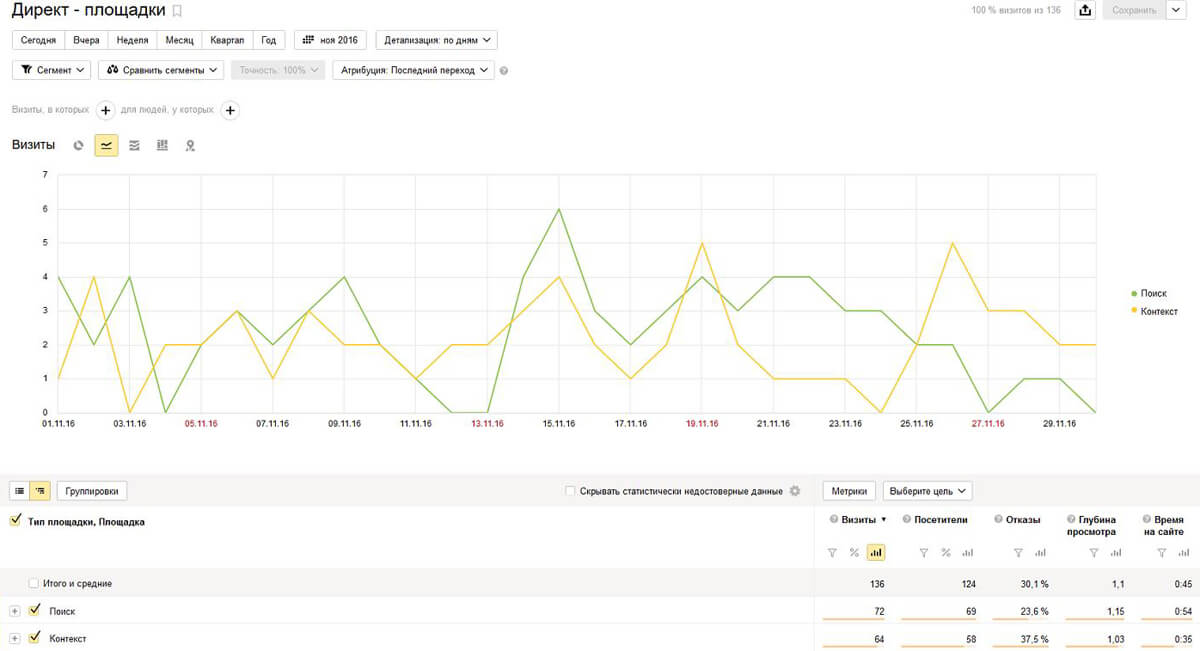Click the Метрики button

[x=849, y=491]
